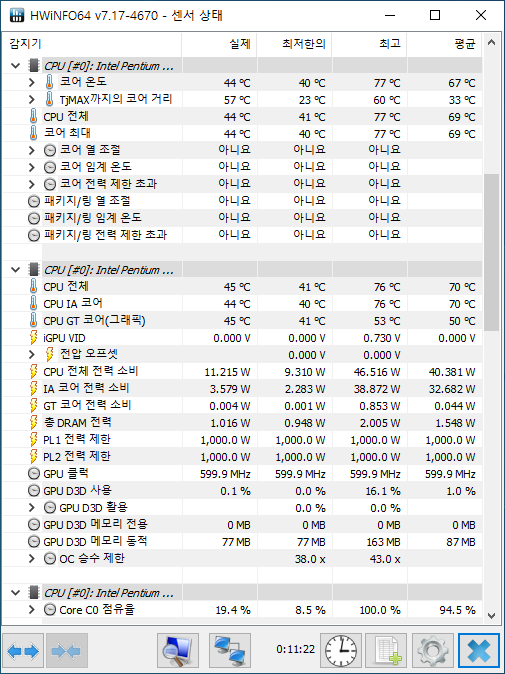Select the GPU D3D 메모리 동적 row

point(242,542)
